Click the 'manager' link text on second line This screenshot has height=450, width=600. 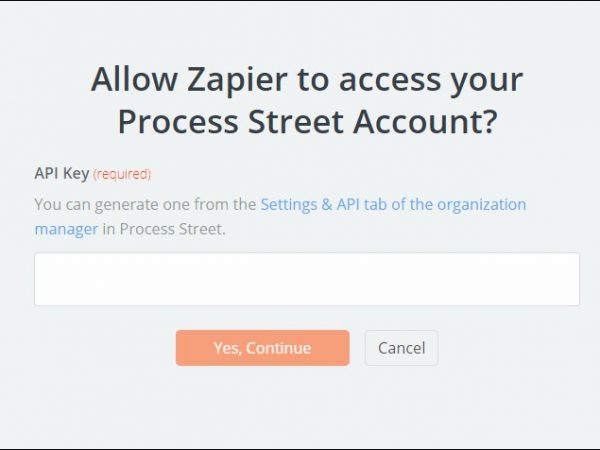[x=66, y=229]
